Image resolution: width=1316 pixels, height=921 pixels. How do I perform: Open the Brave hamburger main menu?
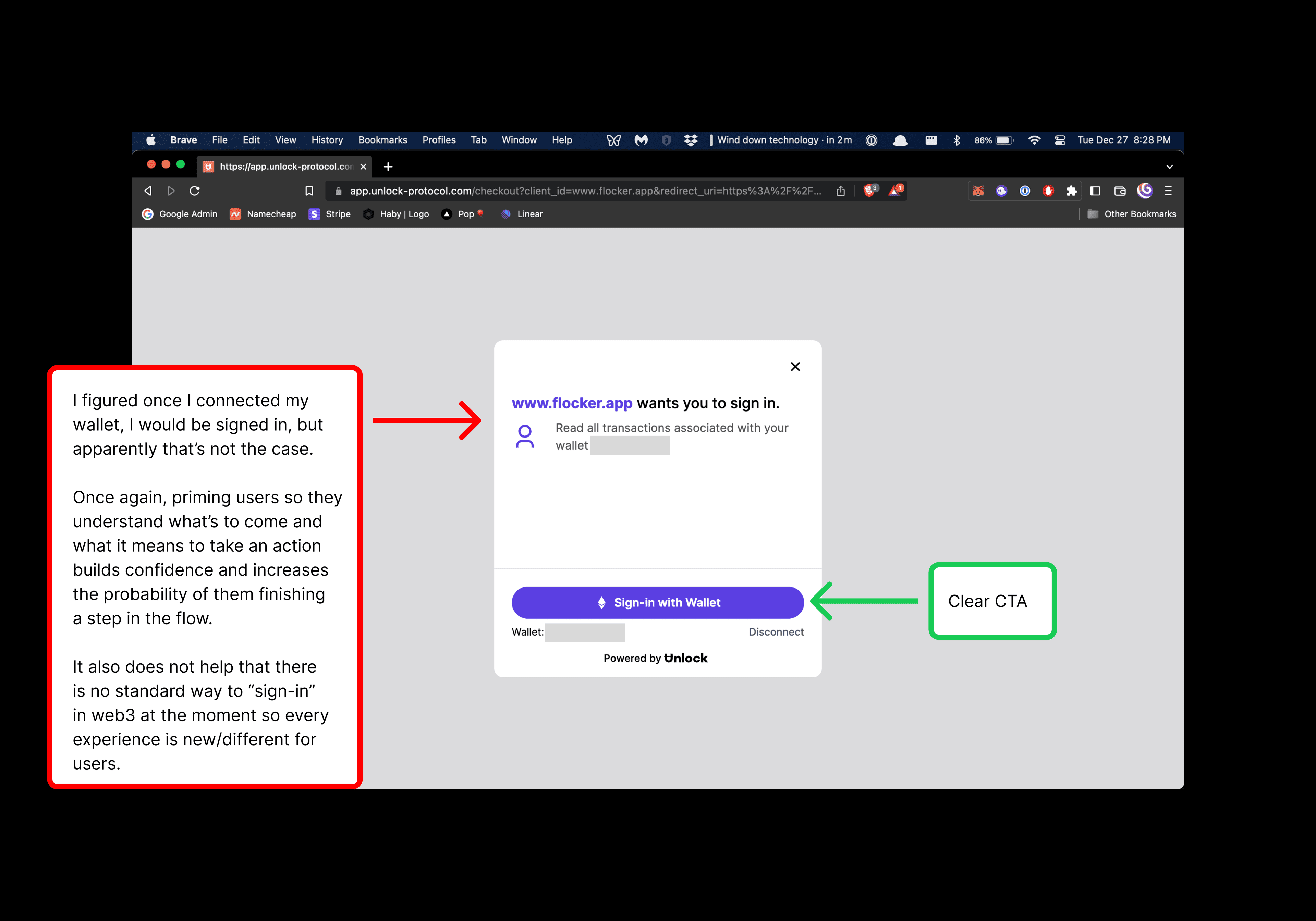1168,191
